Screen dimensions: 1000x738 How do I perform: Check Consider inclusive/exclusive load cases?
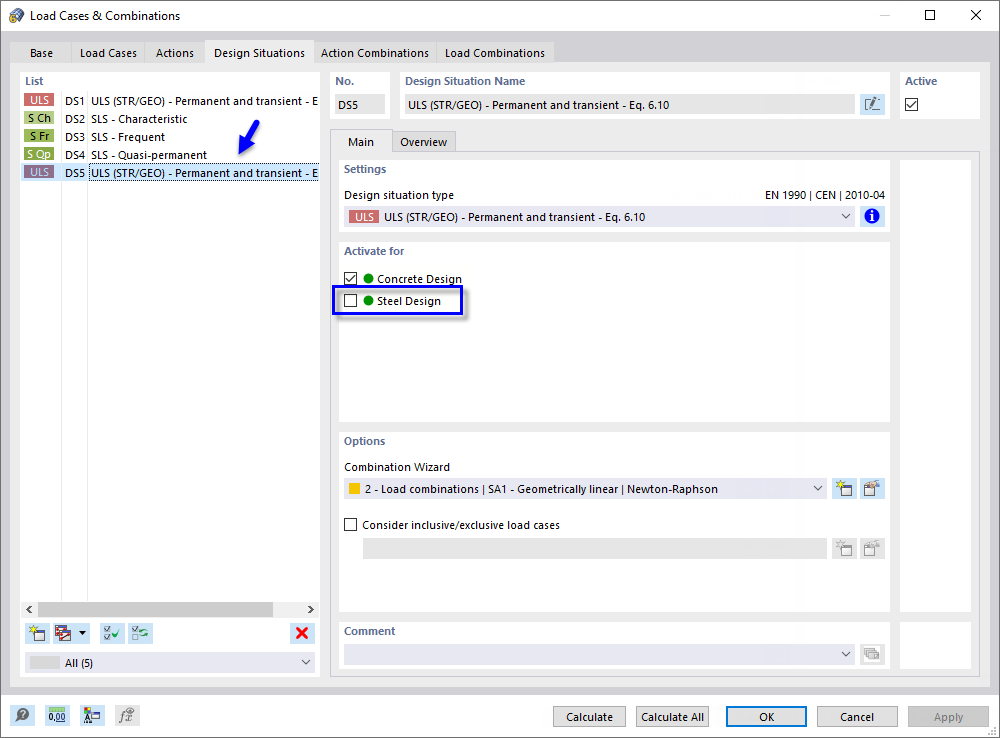pyautogui.click(x=350, y=524)
